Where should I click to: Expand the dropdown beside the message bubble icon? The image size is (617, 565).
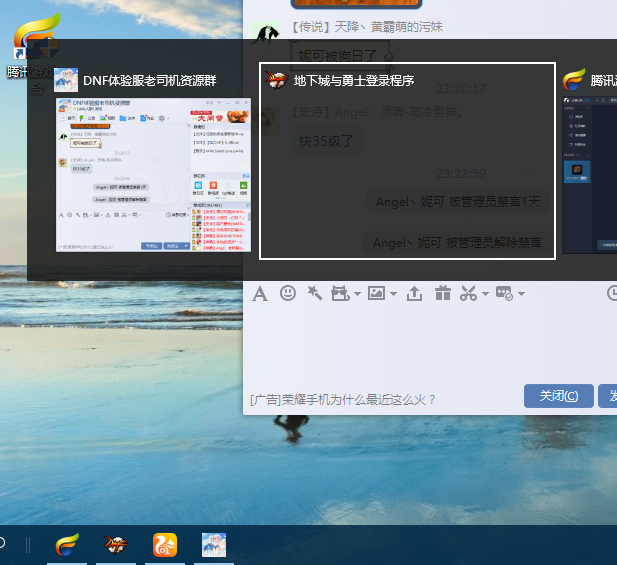(521, 294)
